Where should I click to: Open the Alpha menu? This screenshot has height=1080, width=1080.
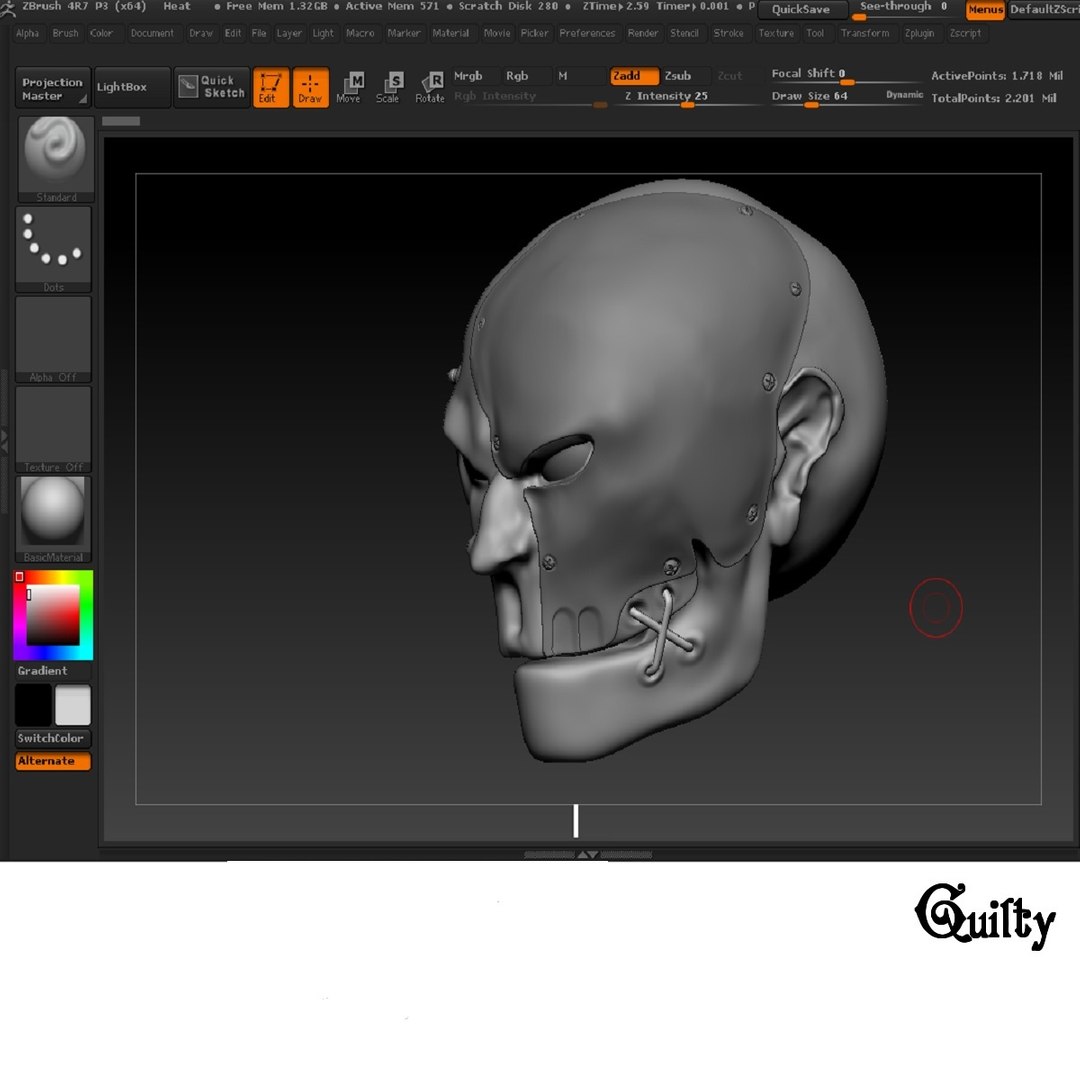[x=28, y=33]
